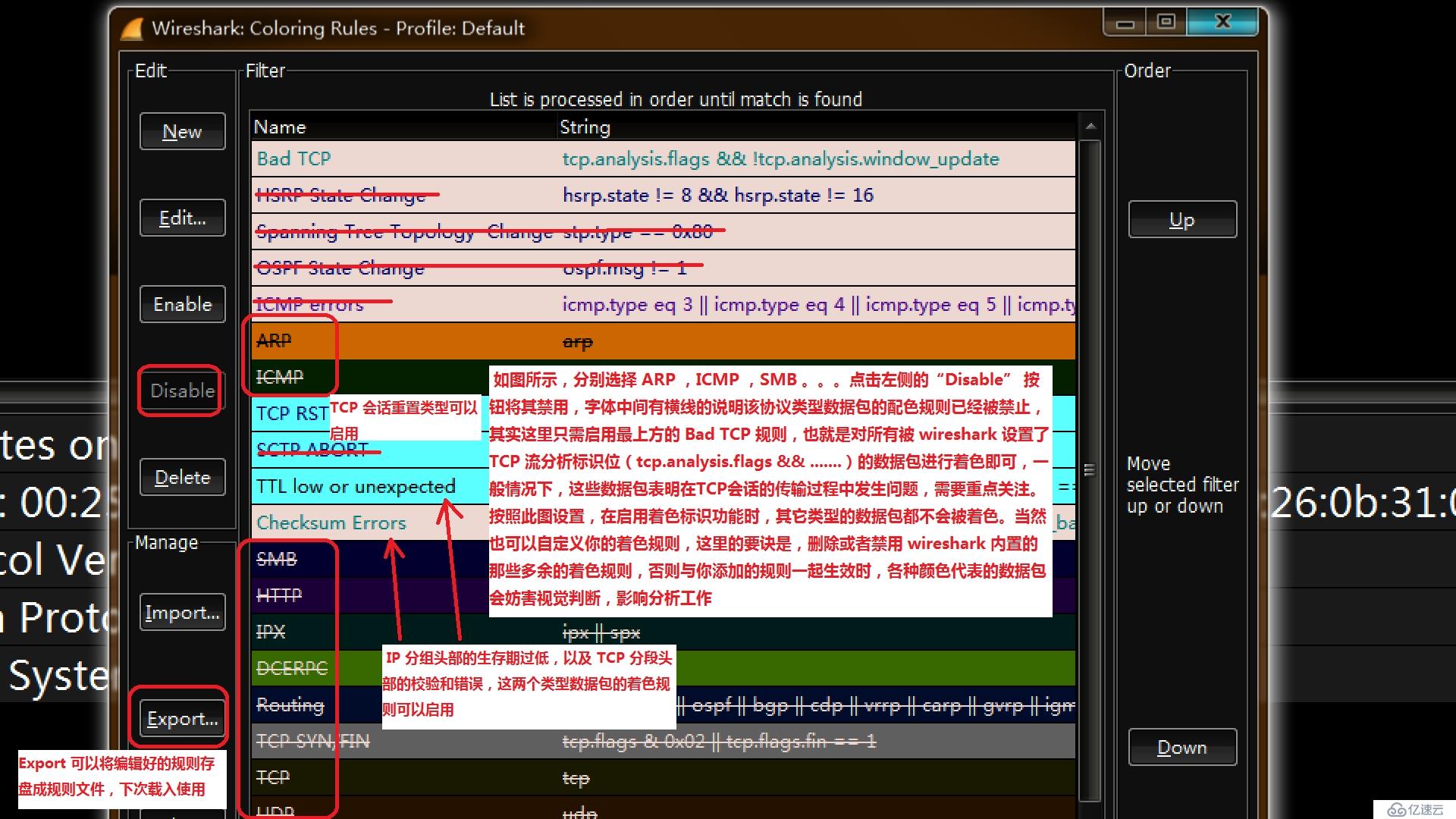Click the Name column header
Screen dimensions: 1456x819
(x=403, y=127)
